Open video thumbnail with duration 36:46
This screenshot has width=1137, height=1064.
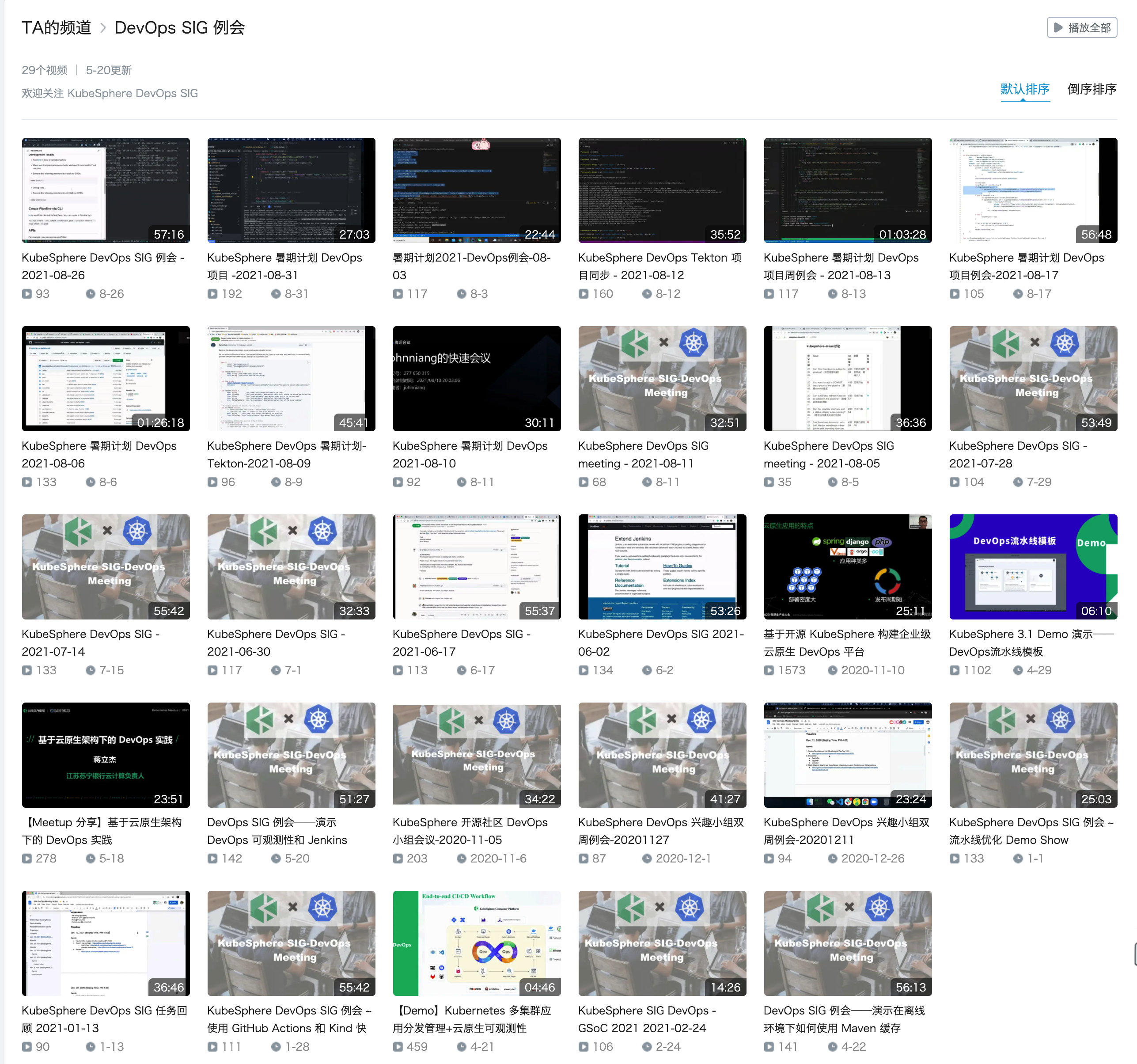point(106,943)
